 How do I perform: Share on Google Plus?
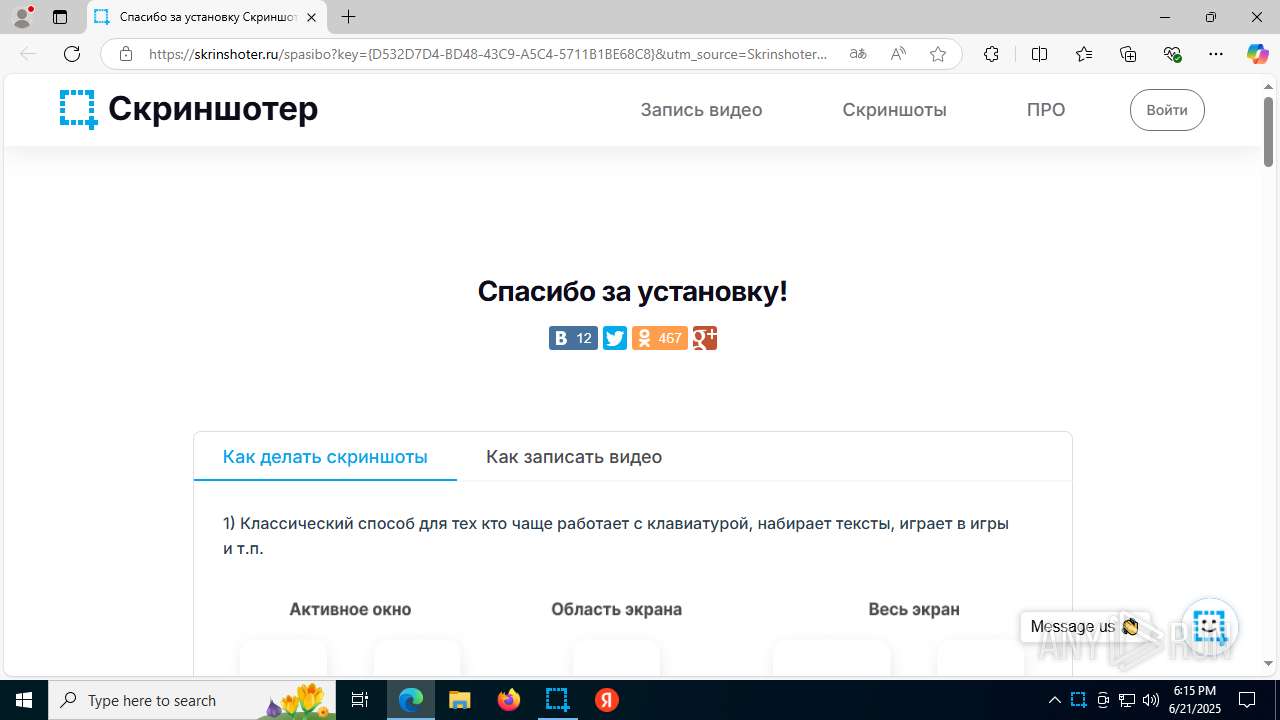705,338
